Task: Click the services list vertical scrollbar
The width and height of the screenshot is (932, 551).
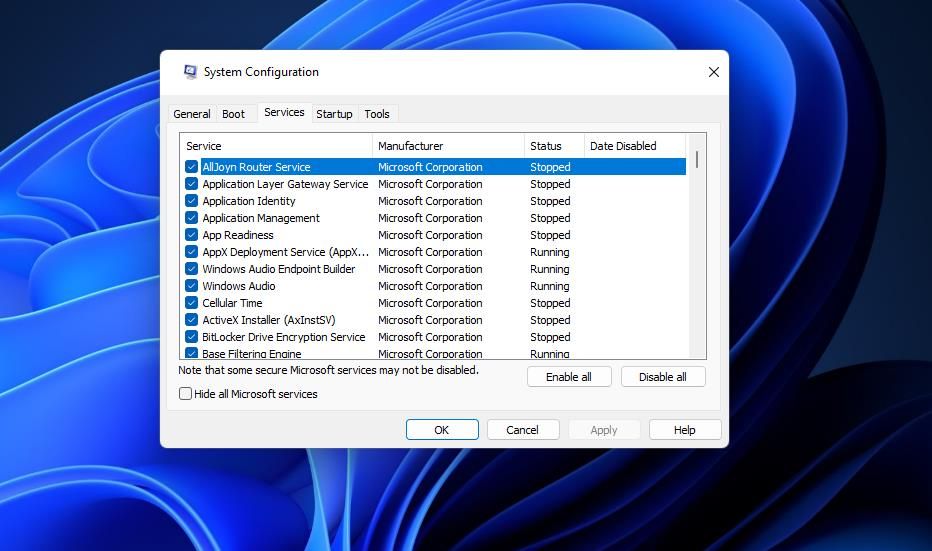Action: click(x=697, y=250)
